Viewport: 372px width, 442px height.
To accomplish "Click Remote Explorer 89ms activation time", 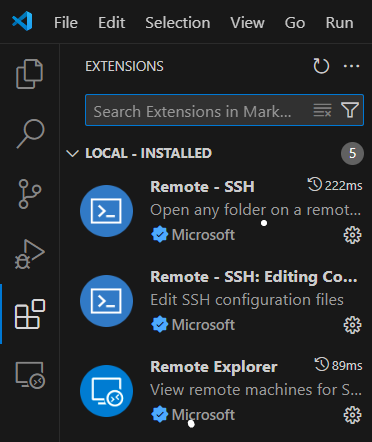I will click(338, 365).
